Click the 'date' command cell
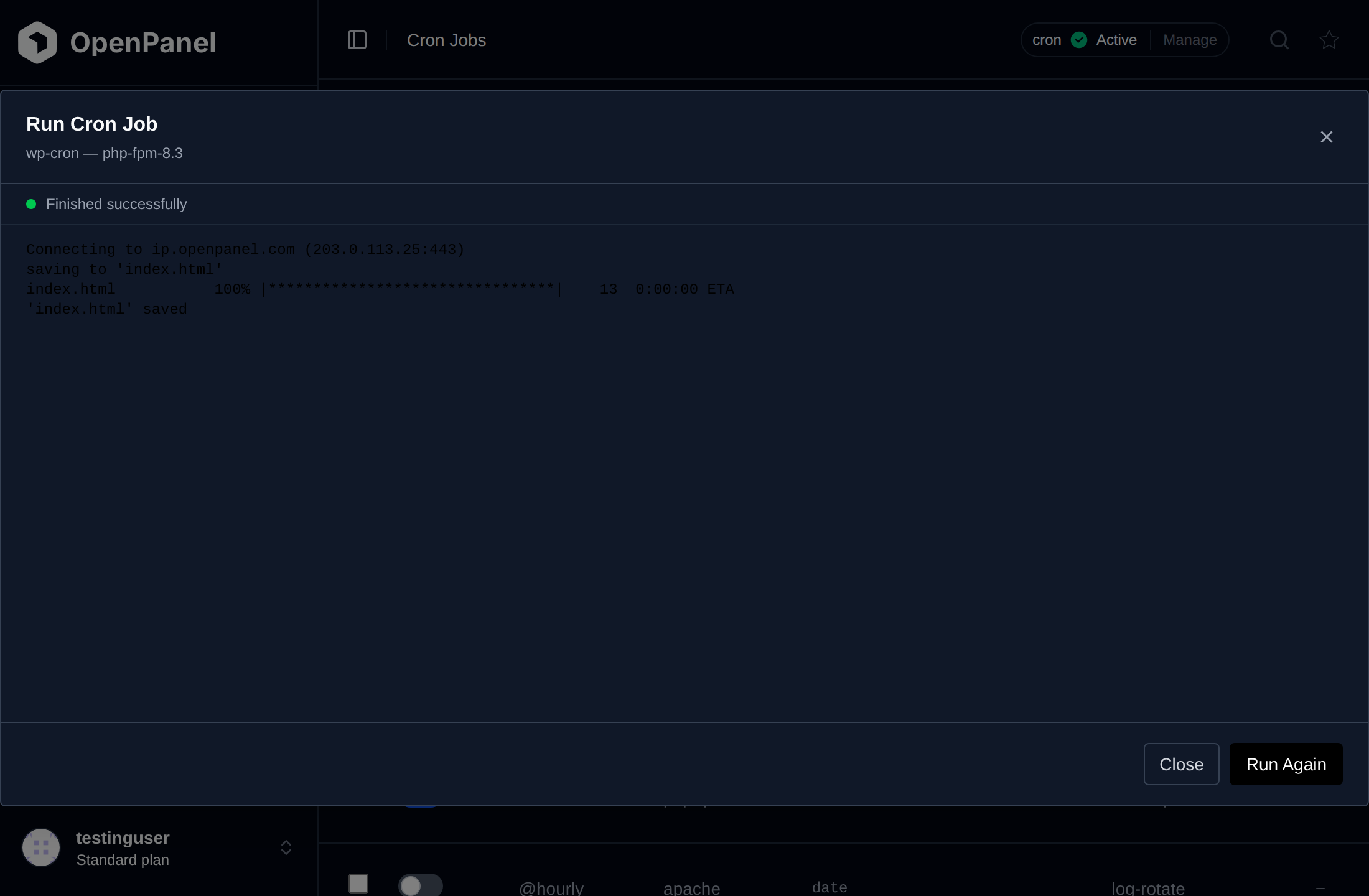Screen dimensions: 1369x896 (829, 887)
